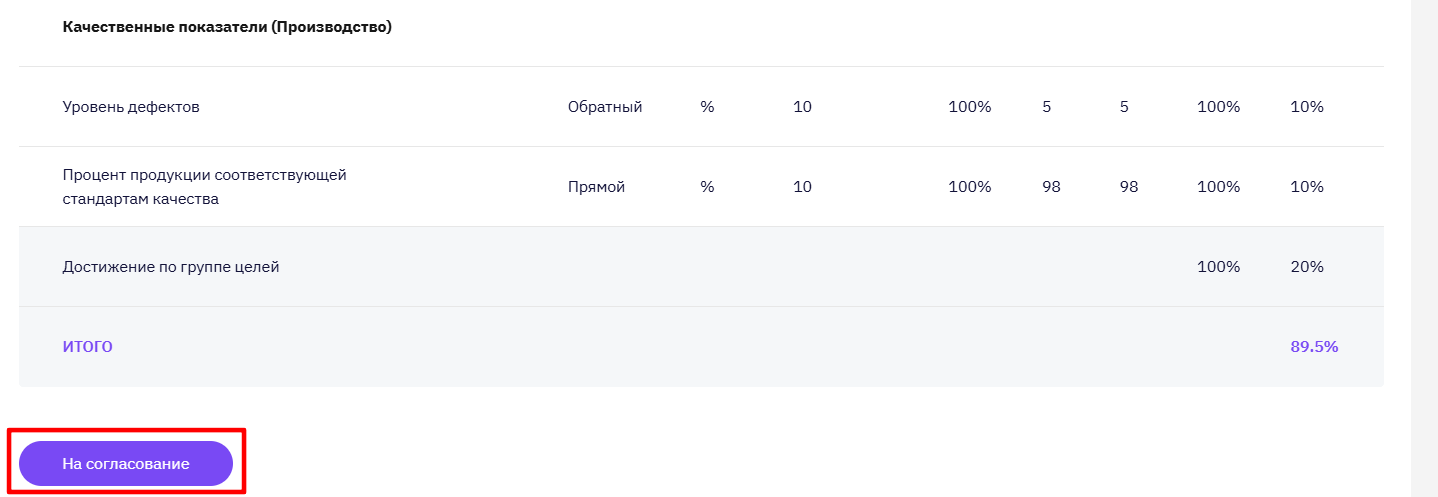Click weight 10 in Процент продукции row

point(802,187)
